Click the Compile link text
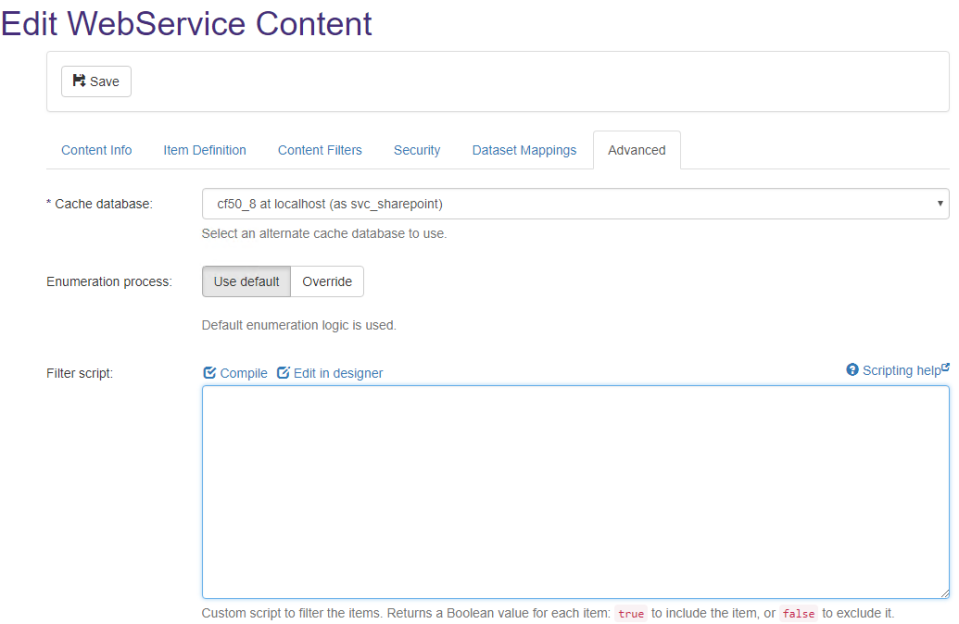The width and height of the screenshot is (959, 624). (243, 373)
